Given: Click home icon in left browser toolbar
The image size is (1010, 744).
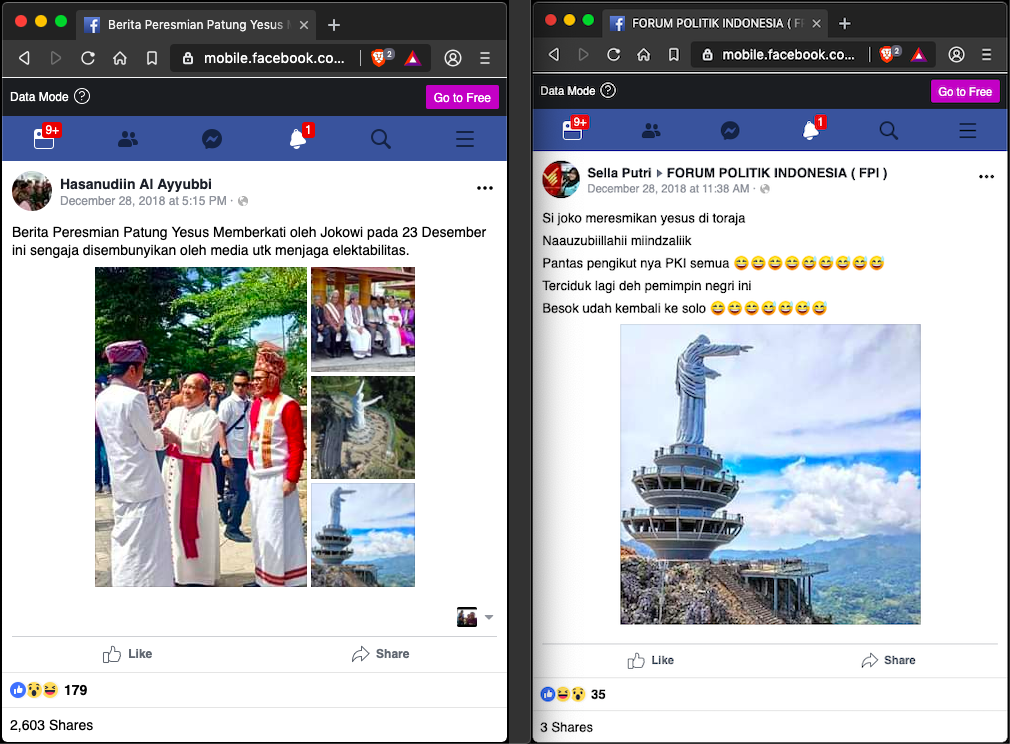Looking at the screenshot, I should (120, 58).
